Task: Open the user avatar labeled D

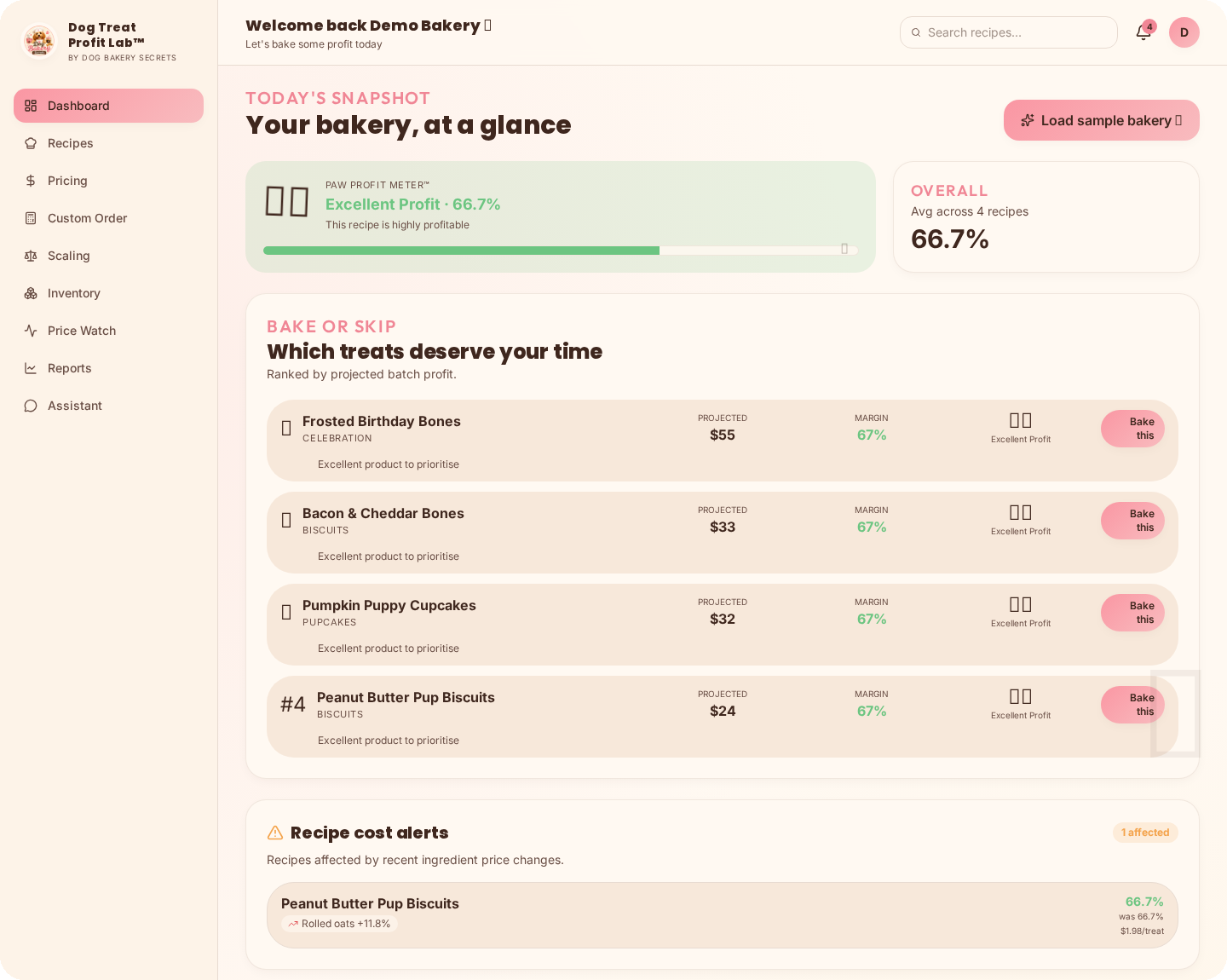Action: pyautogui.click(x=1184, y=32)
